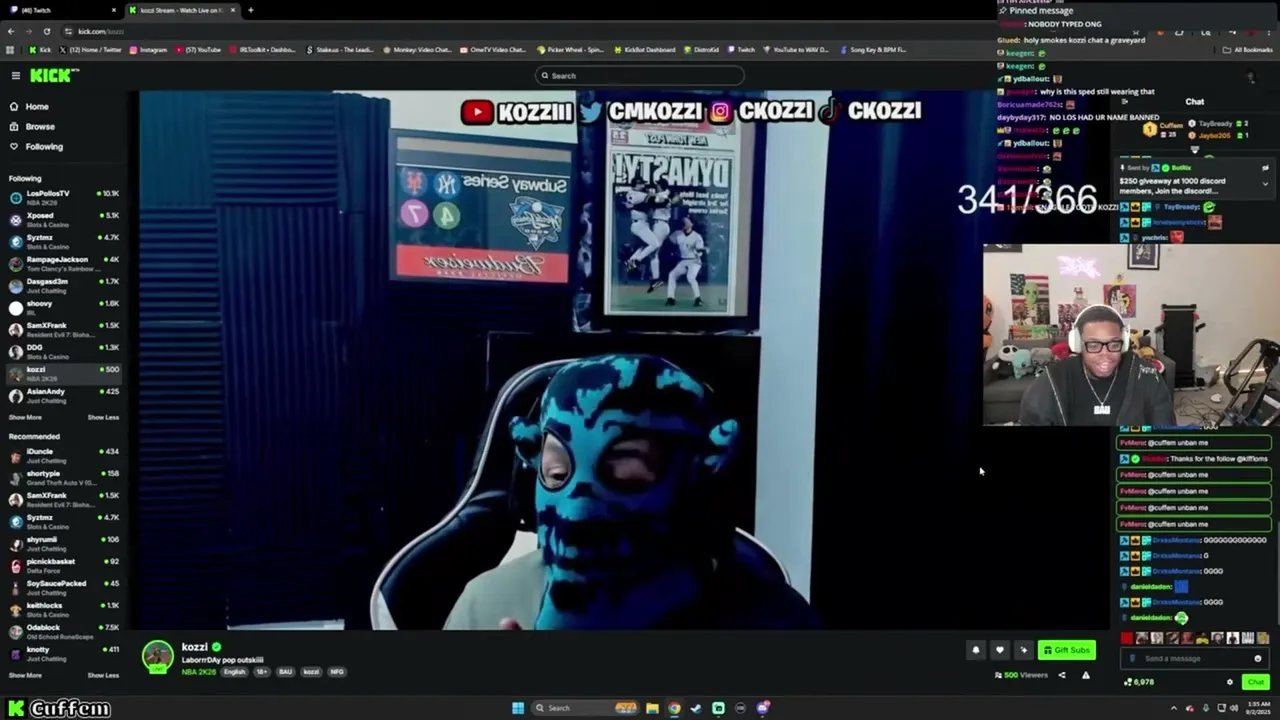Click the sparkle icon button beside Gift Subs

point(1023,651)
